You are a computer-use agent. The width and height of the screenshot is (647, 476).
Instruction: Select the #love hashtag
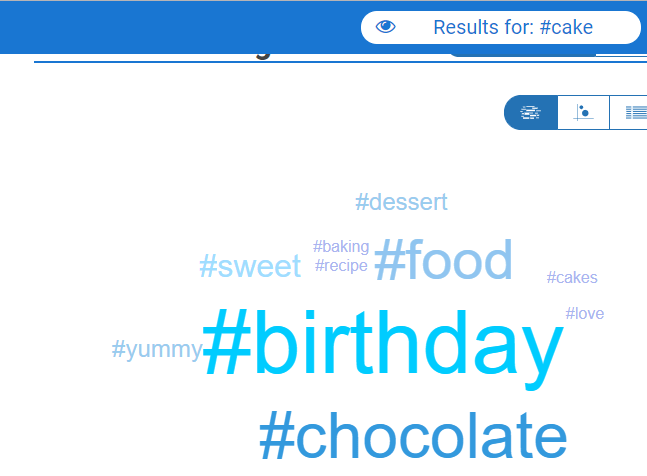tap(585, 313)
